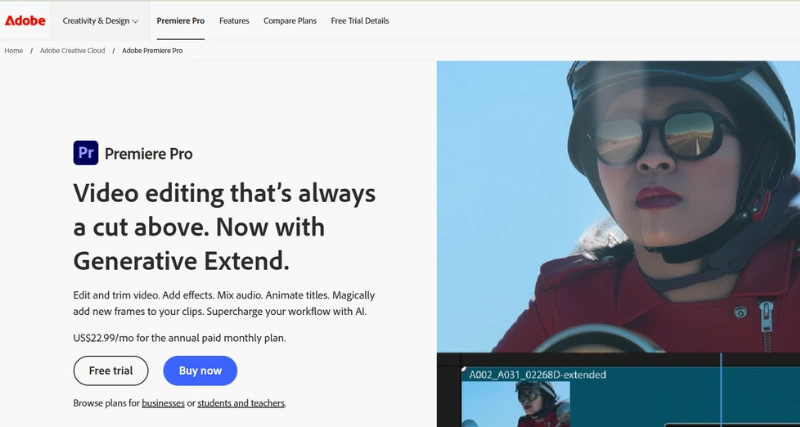Click the chevron beside Creativity & Design
This screenshot has width=800, height=427.
coord(135,21)
